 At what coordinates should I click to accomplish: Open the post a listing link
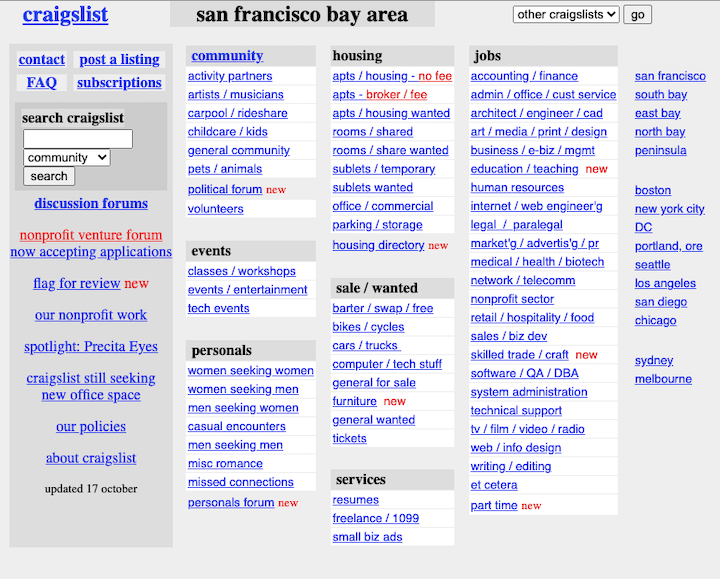(119, 60)
